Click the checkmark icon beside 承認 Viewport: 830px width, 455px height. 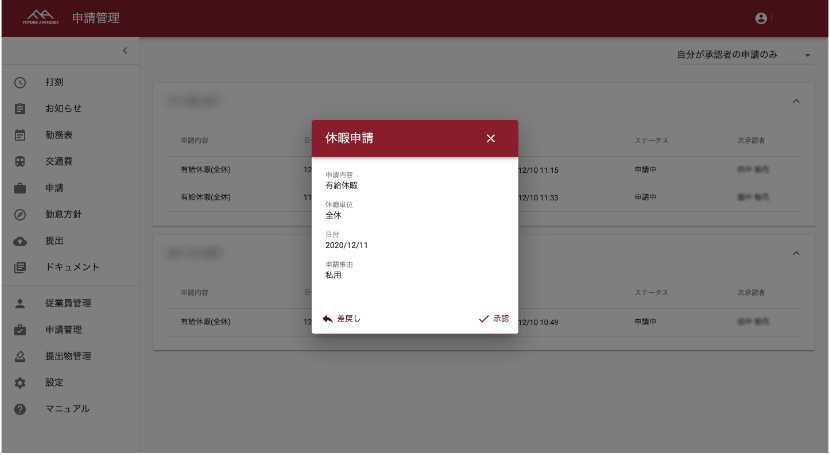click(484, 319)
